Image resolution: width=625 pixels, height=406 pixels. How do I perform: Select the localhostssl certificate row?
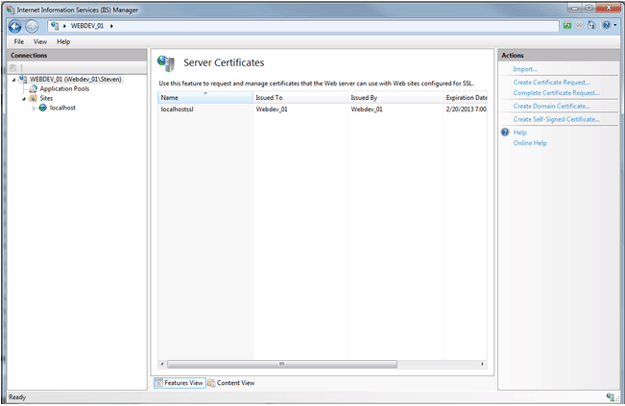322,109
